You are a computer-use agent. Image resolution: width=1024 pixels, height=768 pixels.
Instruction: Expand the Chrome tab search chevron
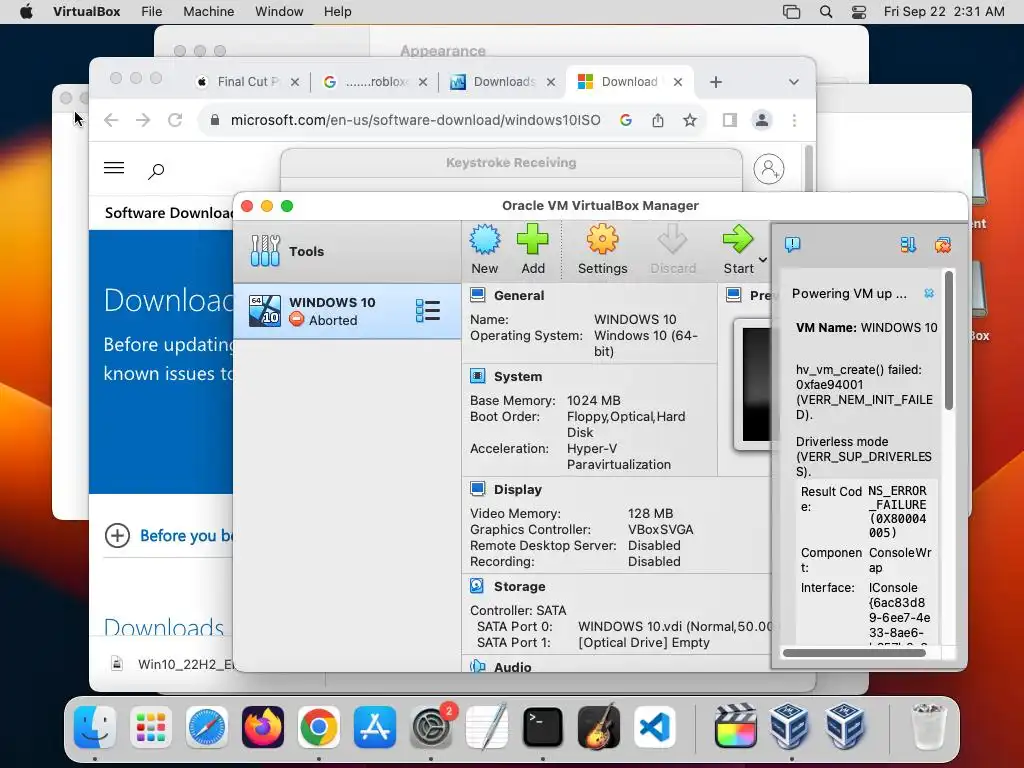[x=793, y=82]
